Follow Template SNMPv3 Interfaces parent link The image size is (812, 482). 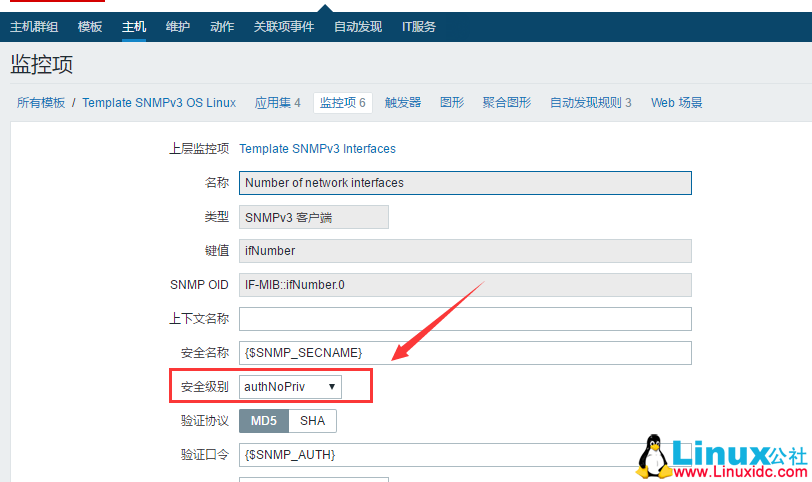click(317, 149)
